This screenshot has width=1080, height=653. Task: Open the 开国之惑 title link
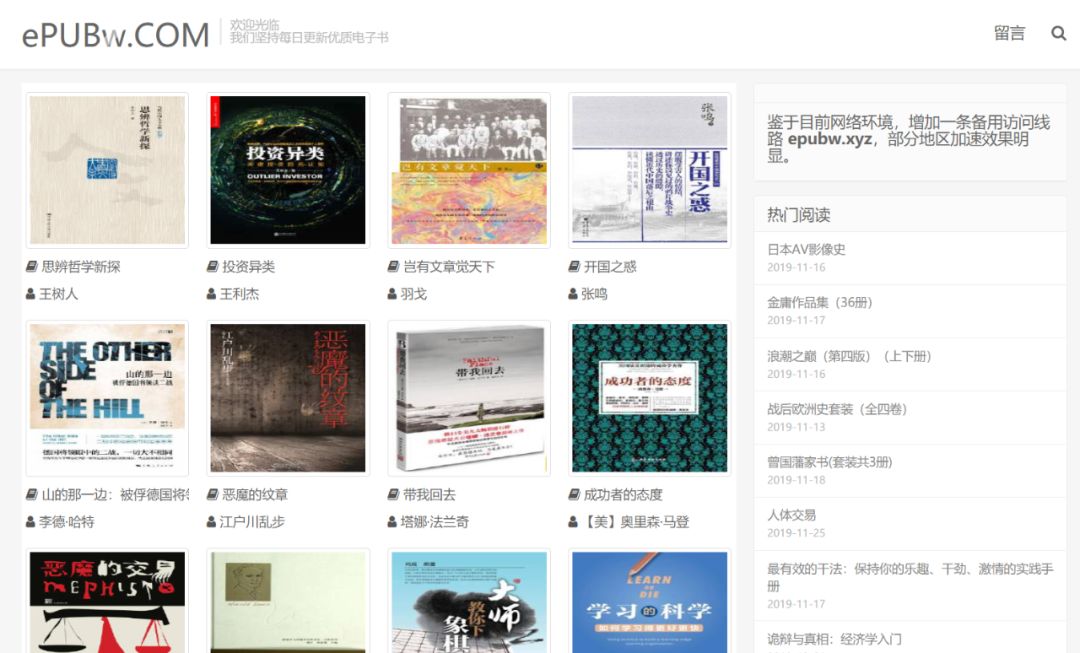610,267
